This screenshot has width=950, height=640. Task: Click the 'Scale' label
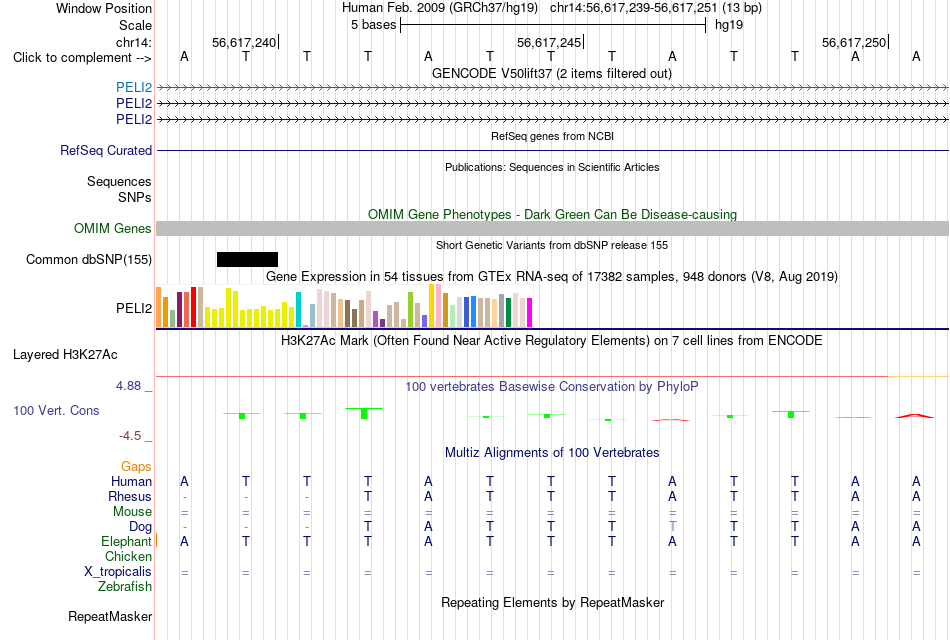point(135,25)
